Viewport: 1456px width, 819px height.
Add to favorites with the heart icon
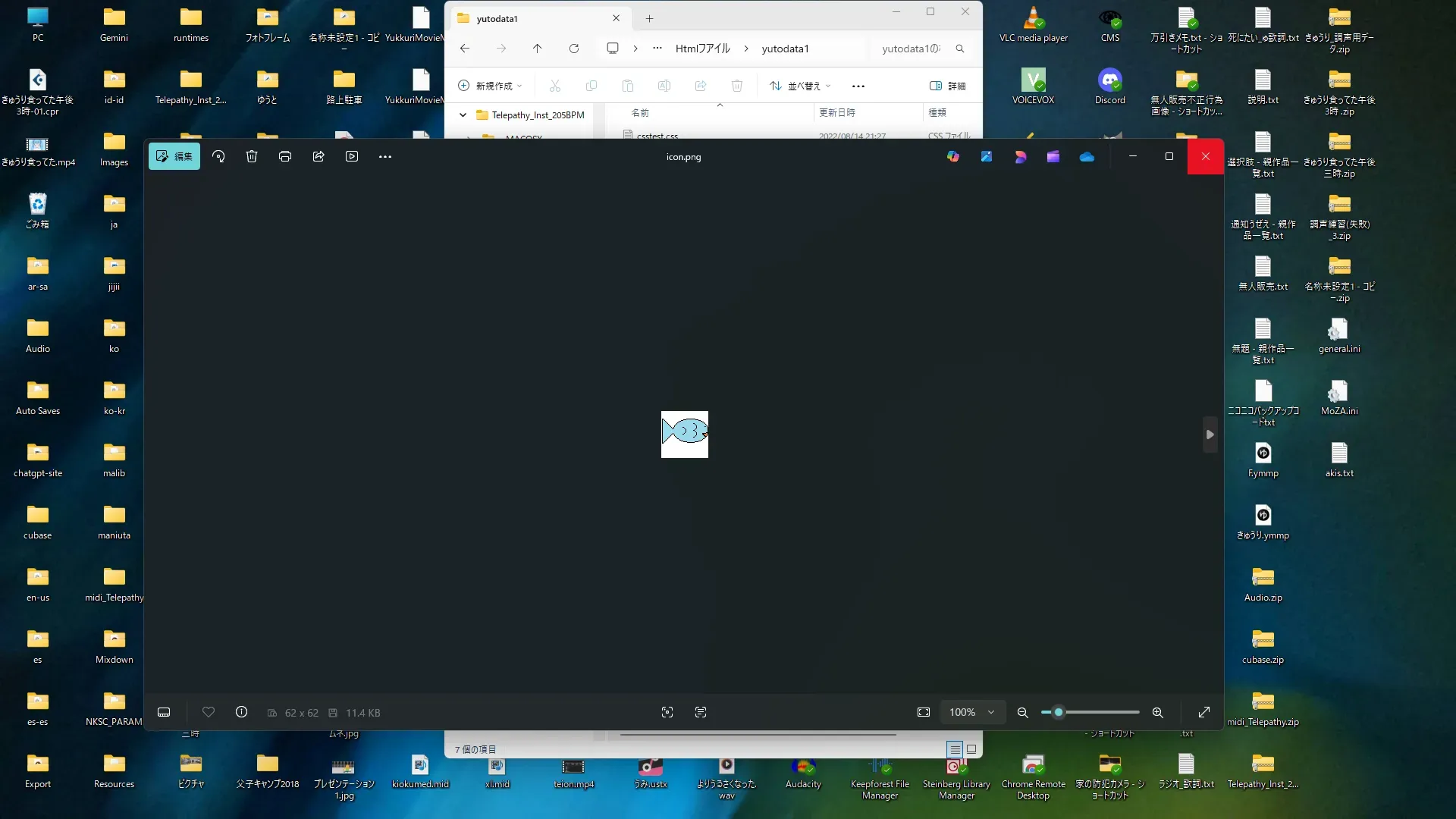point(209,712)
